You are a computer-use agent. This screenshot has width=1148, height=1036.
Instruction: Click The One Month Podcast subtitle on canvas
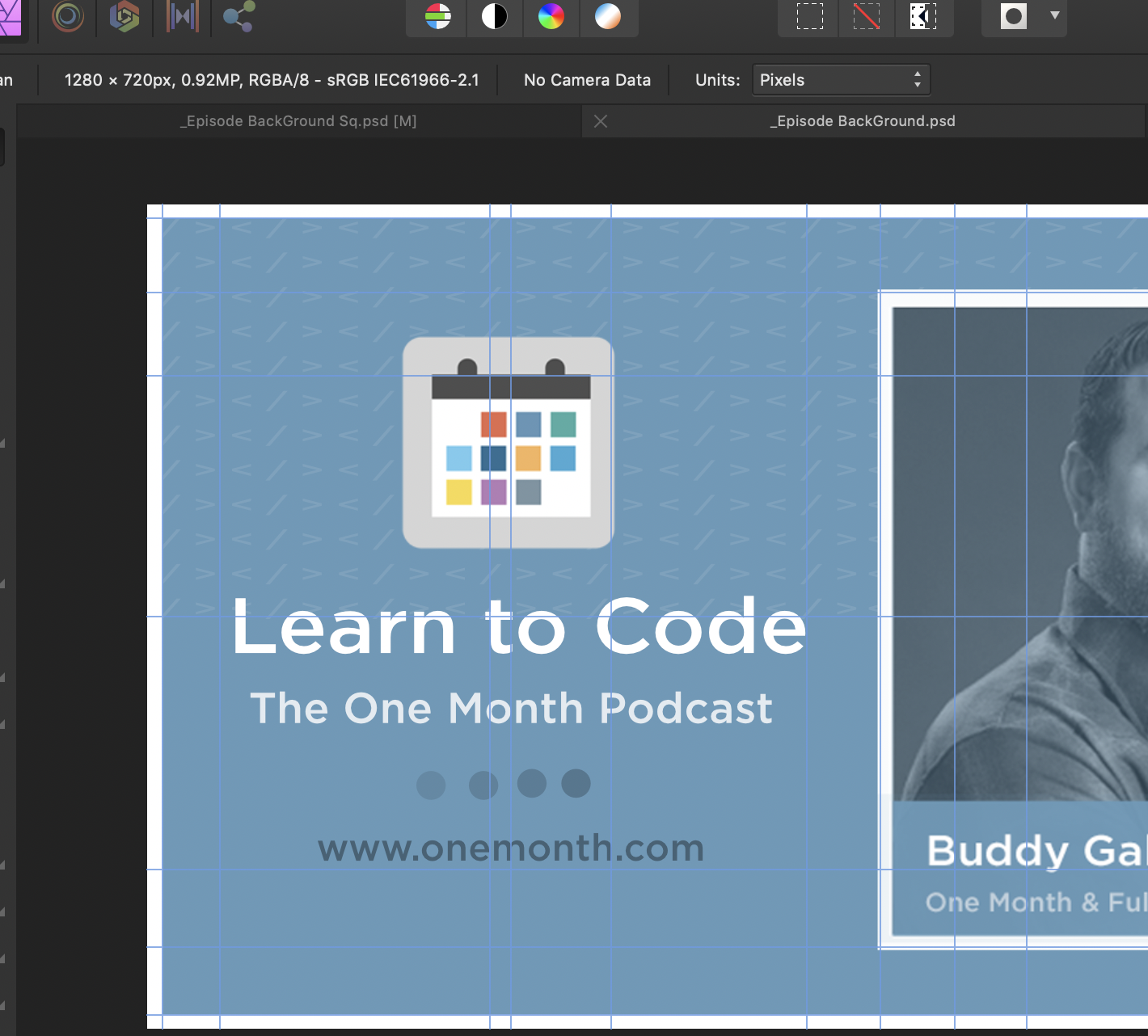pyautogui.click(x=511, y=709)
